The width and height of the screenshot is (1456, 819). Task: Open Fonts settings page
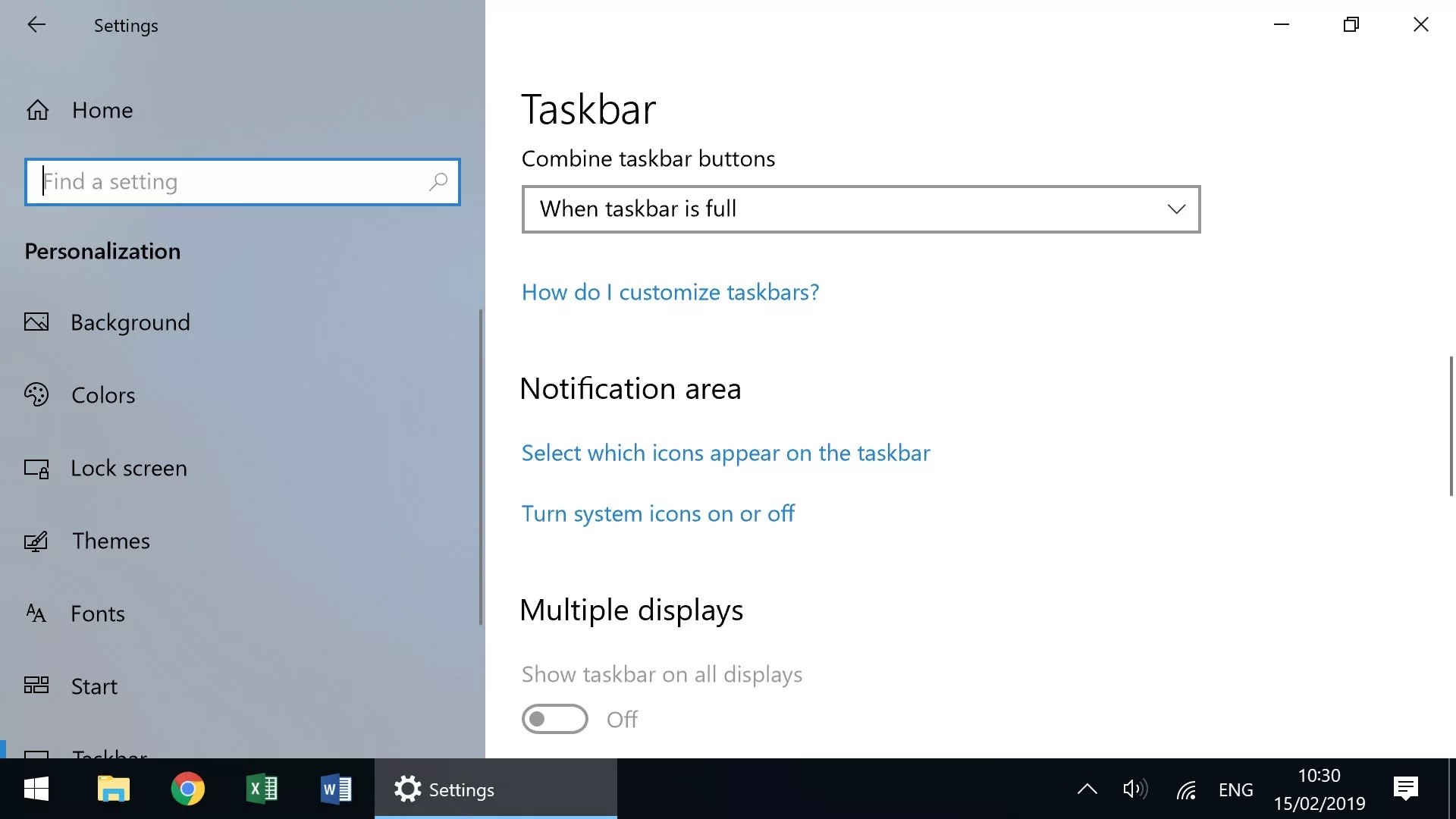(x=97, y=613)
